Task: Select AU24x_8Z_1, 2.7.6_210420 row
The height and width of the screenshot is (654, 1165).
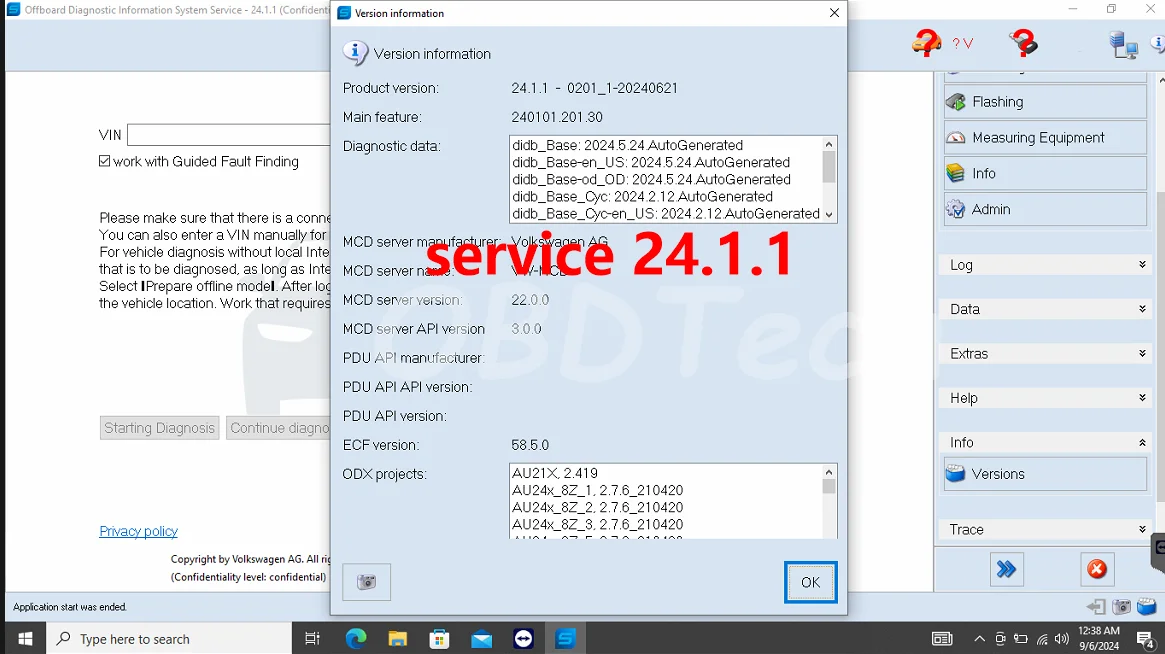Action: tap(597, 490)
